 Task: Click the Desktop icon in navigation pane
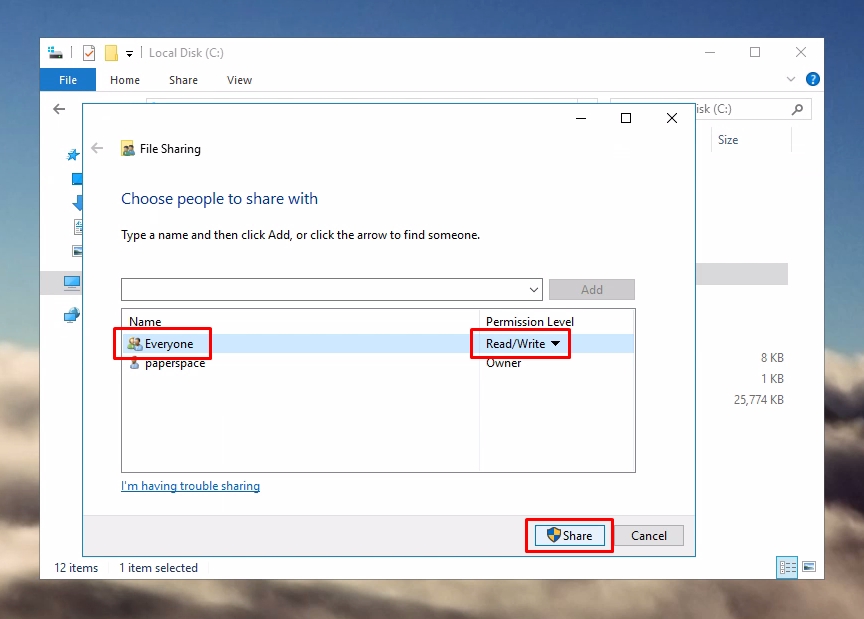coord(77,179)
